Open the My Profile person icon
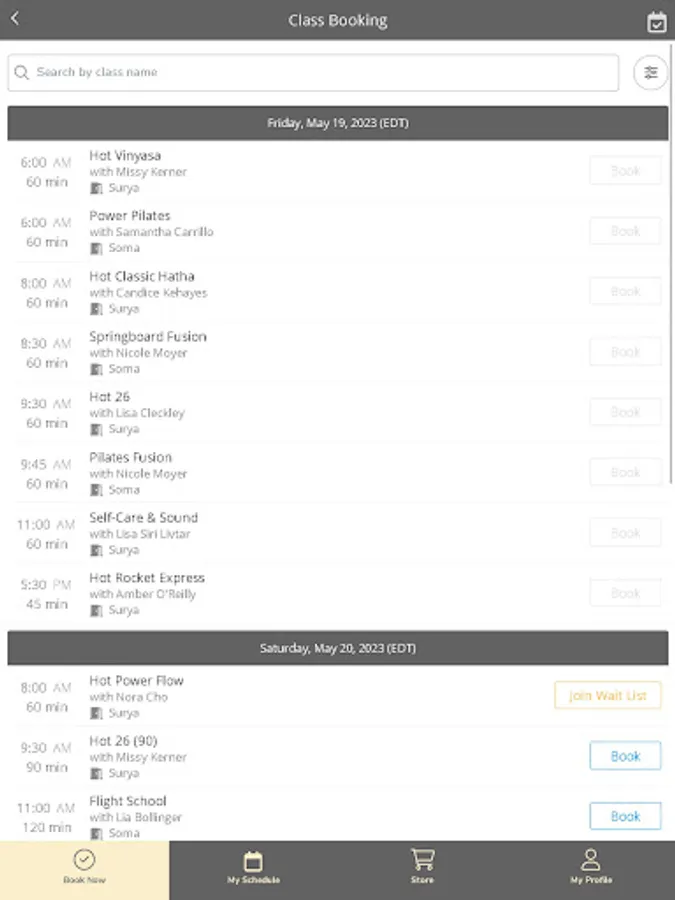This screenshot has width=675, height=900. pyautogui.click(x=591, y=859)
